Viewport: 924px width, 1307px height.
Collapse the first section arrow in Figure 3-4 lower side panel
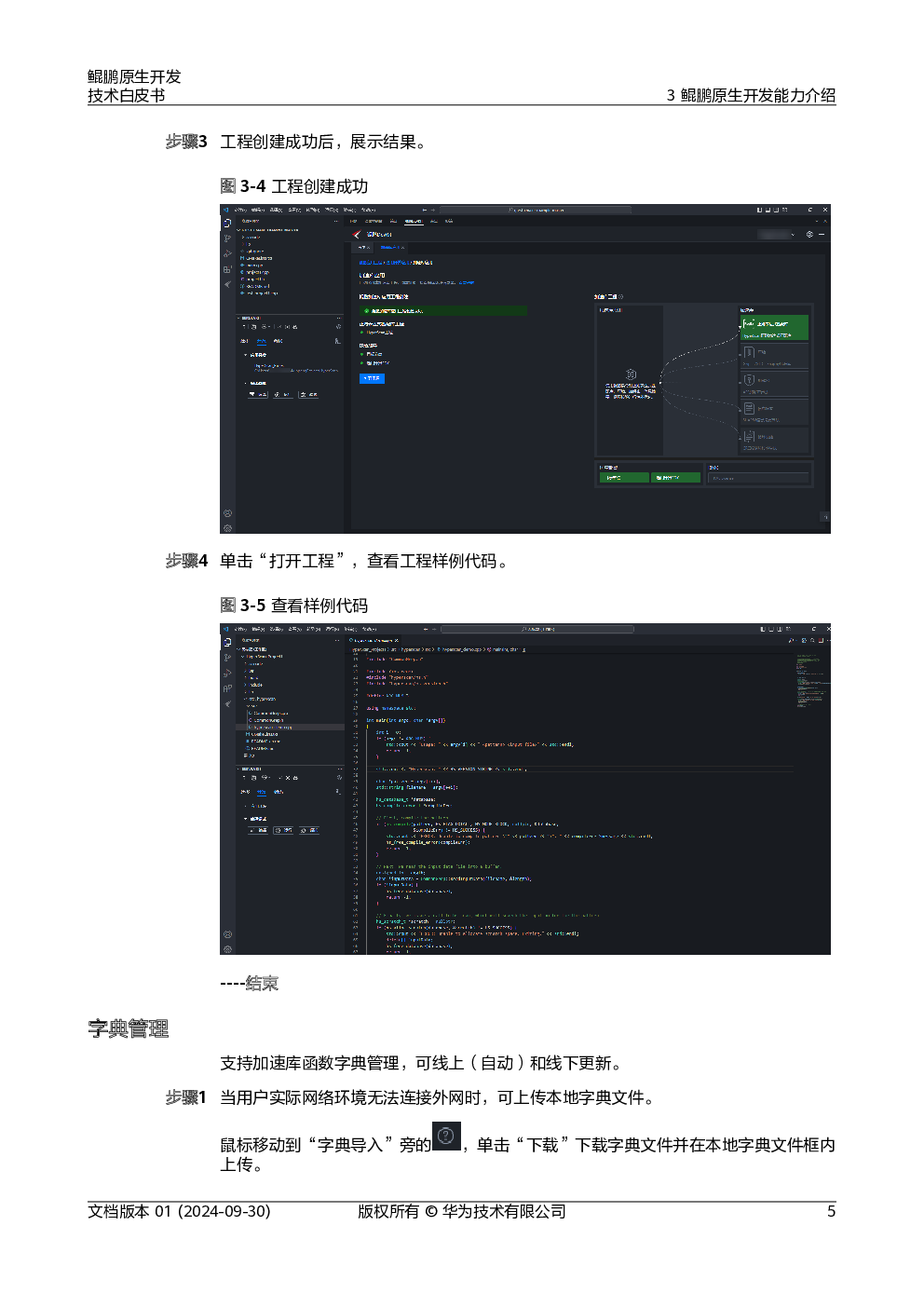(246, 355)
